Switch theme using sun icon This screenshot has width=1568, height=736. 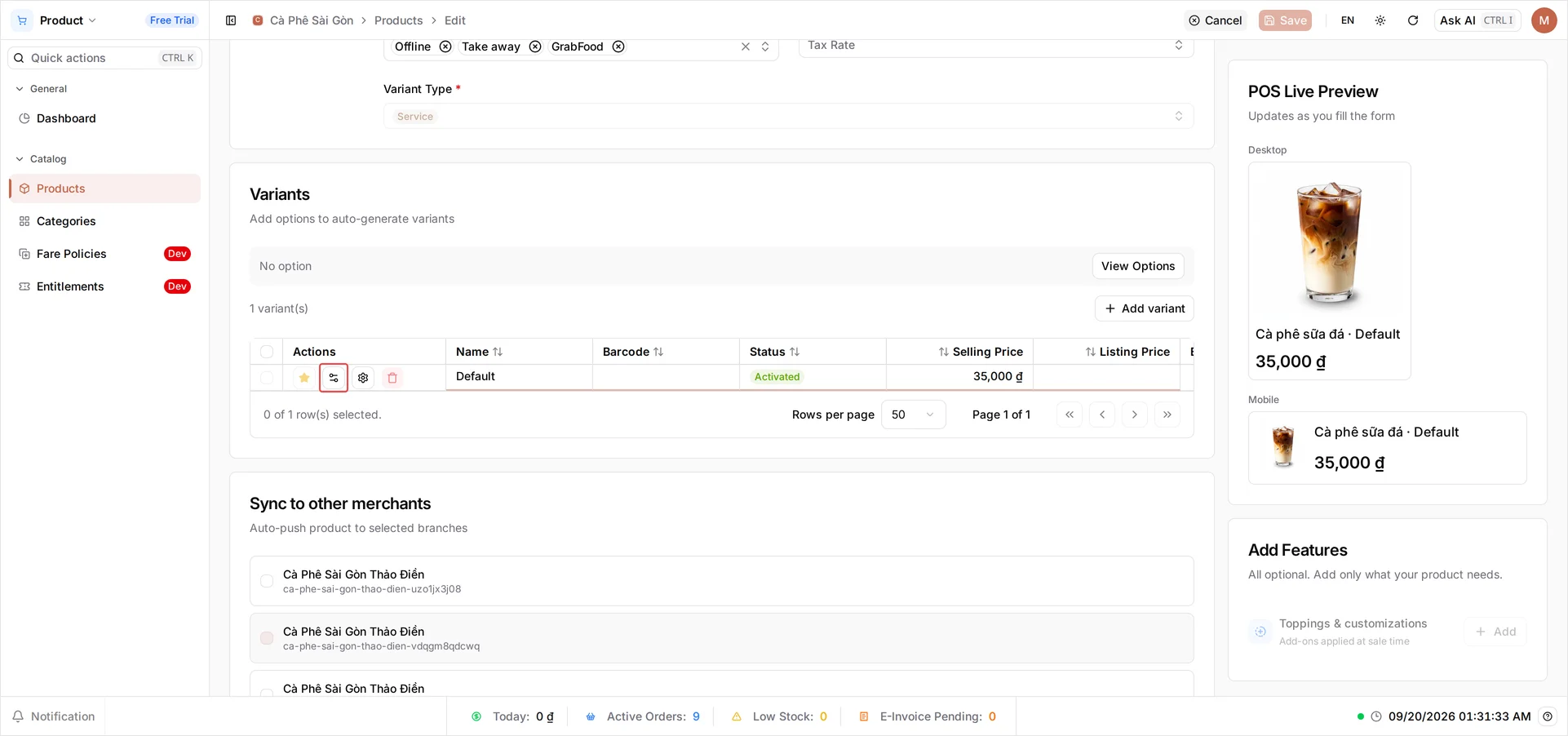pyautogui.click(x=1380, y=20)
